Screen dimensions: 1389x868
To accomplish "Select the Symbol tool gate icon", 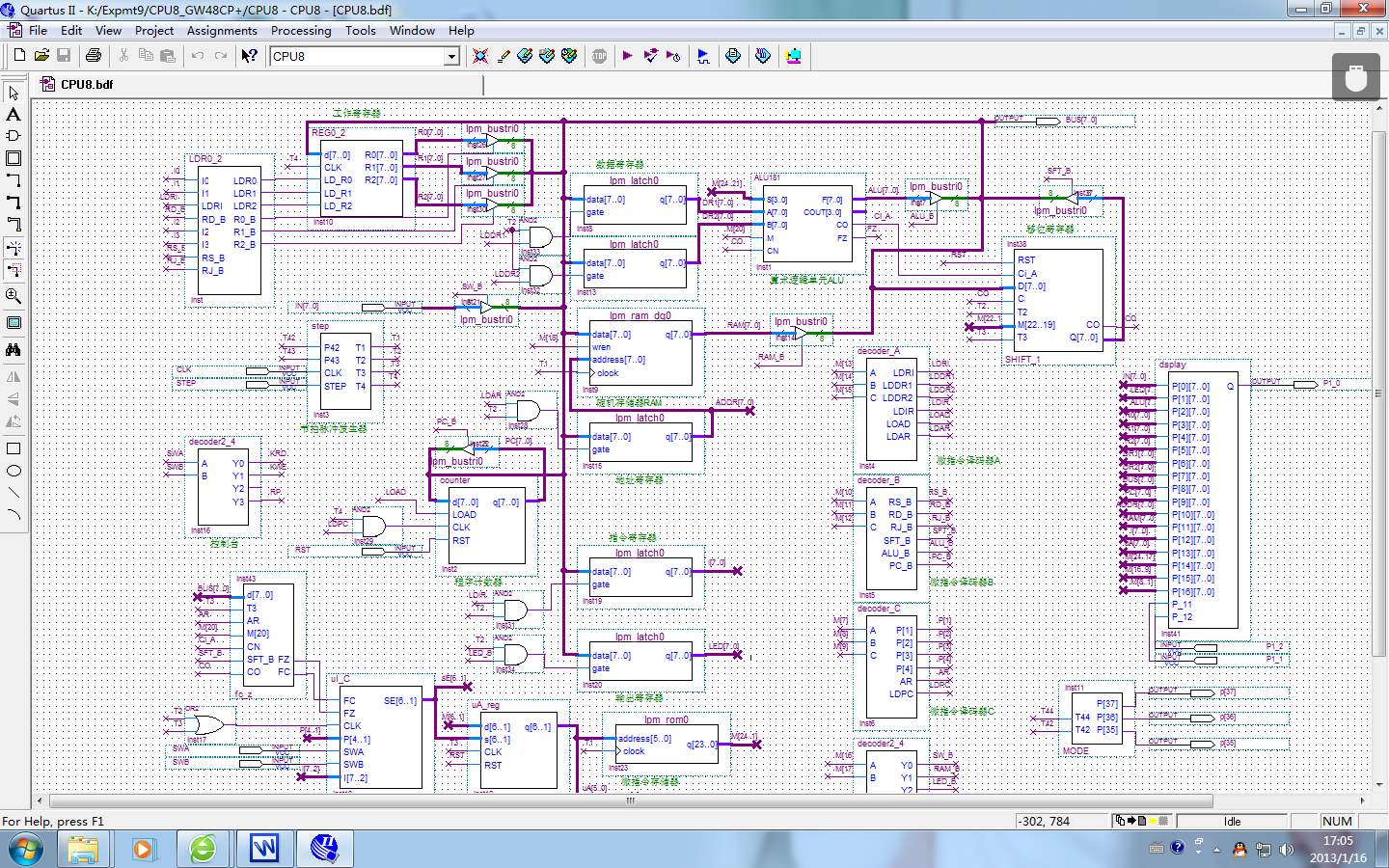I will click(14, 136).
